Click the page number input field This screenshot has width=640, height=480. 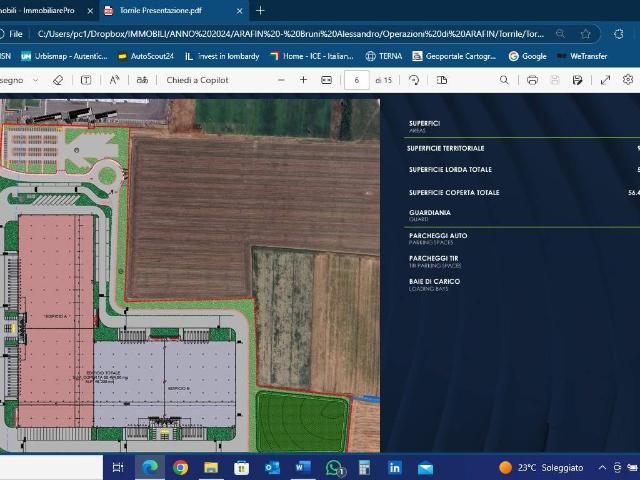[357, 80]
